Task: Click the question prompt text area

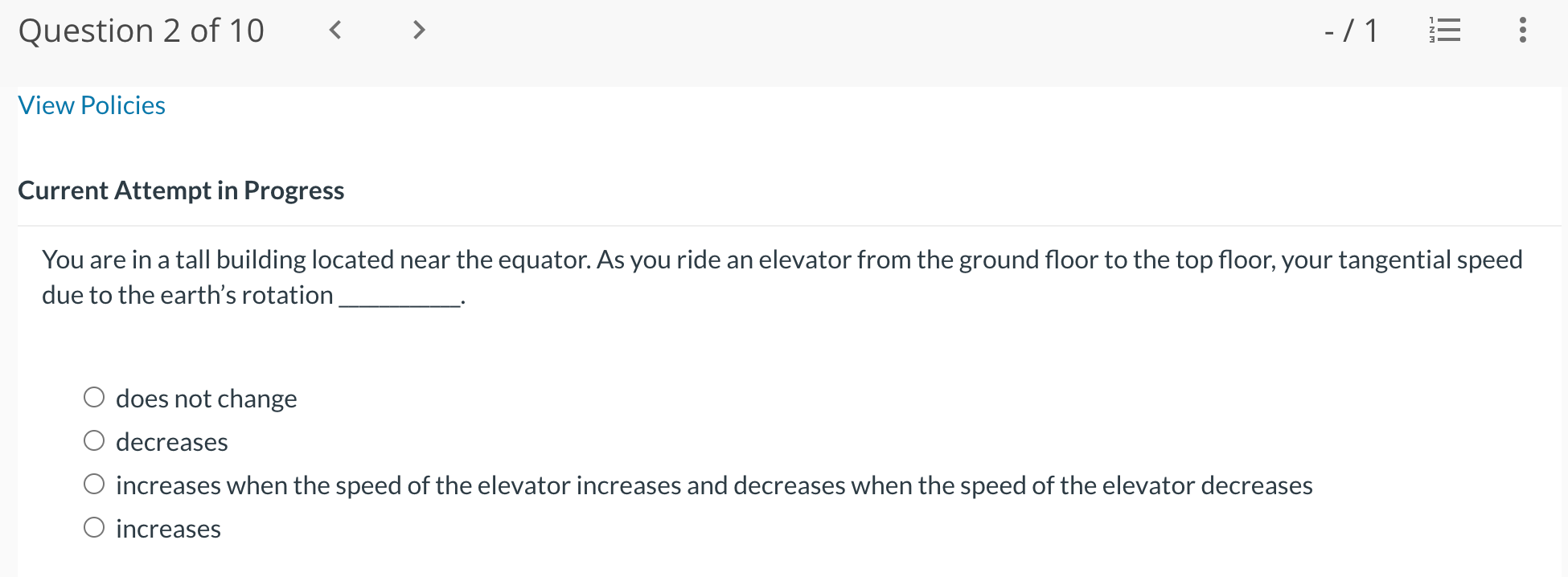Action: (782, 276)
